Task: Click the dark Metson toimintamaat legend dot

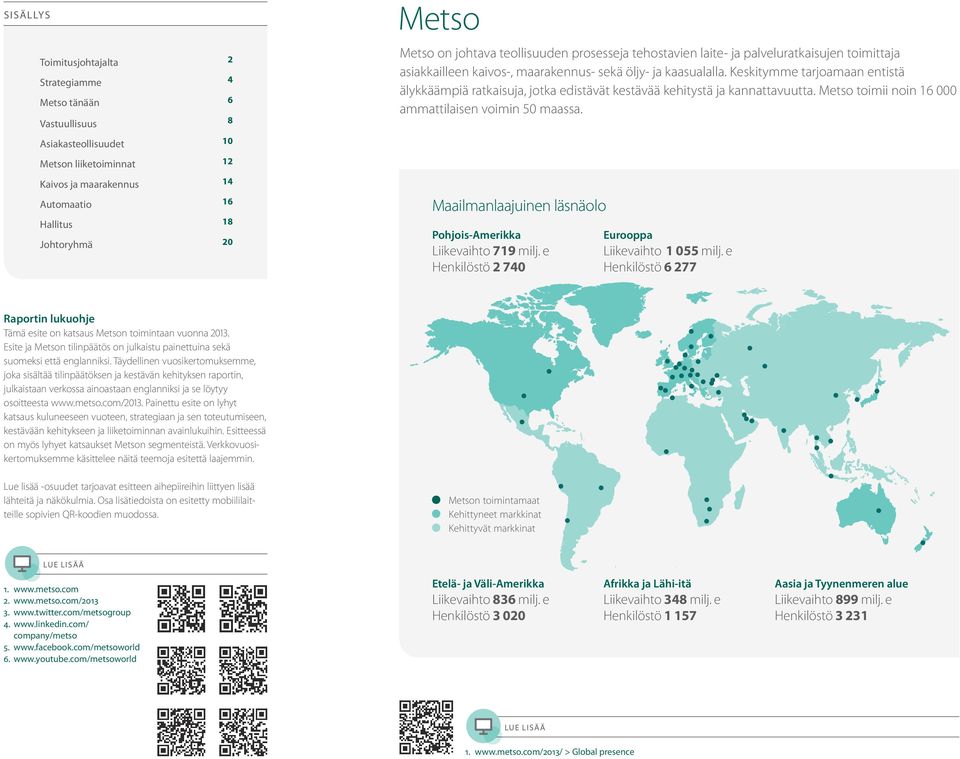Action: [436, 500]
